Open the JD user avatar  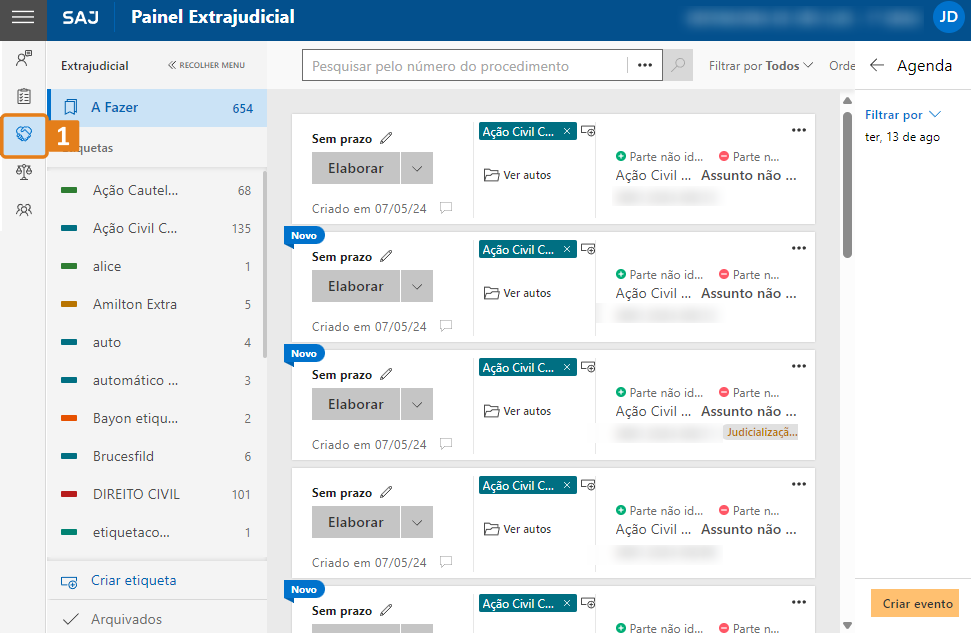pos(948,17)
